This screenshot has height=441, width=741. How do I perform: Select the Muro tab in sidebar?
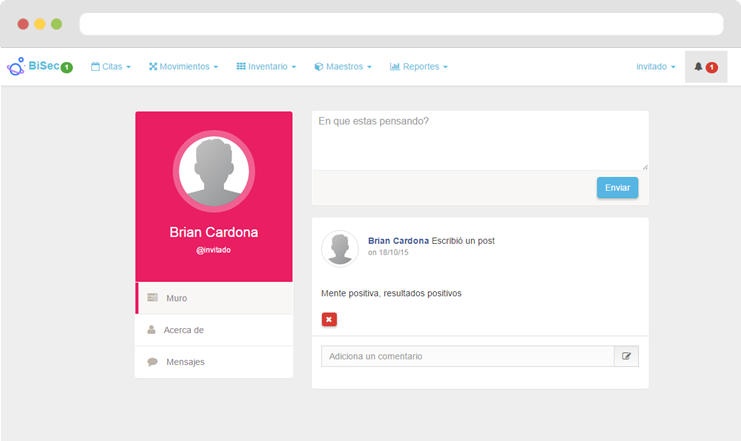(214, 298)
